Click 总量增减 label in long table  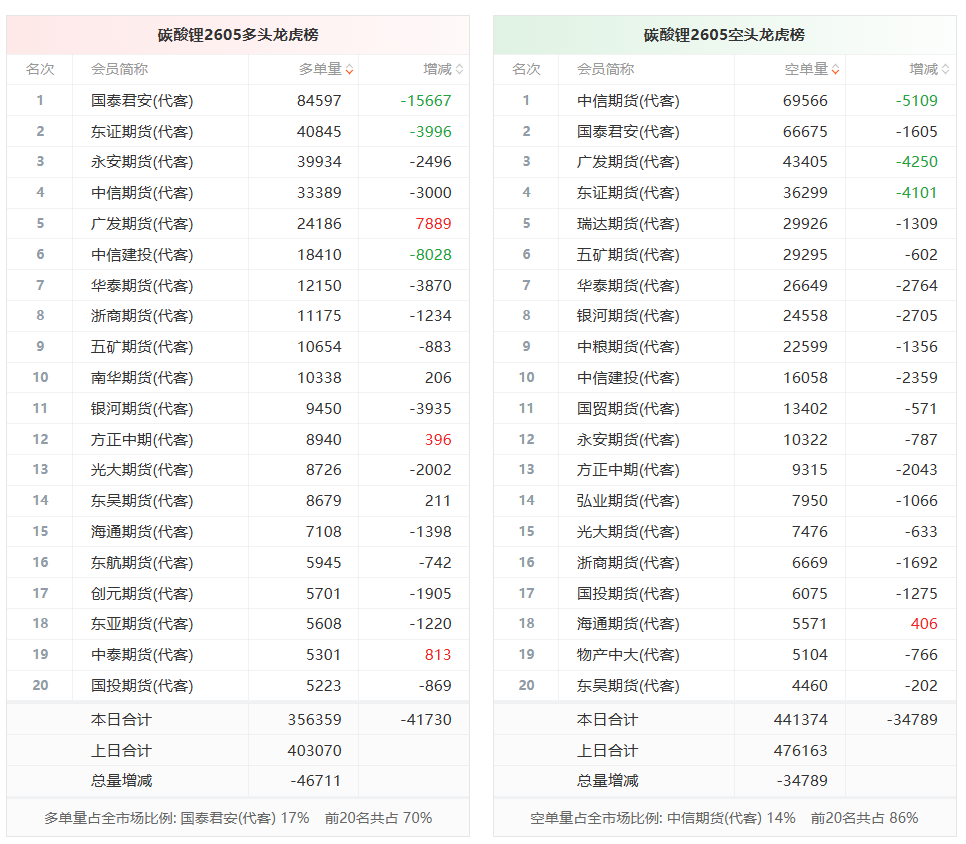pyautogui.click(x=121, y=781)
